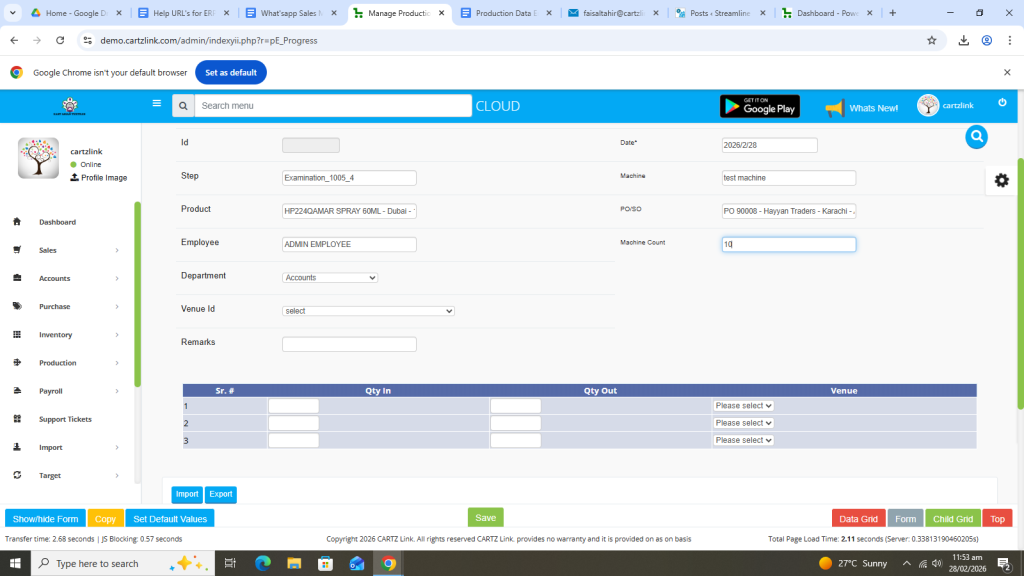Viewport: 1024px width, 576px height.
Task: Click the Remarks input field
Action: 349,344
